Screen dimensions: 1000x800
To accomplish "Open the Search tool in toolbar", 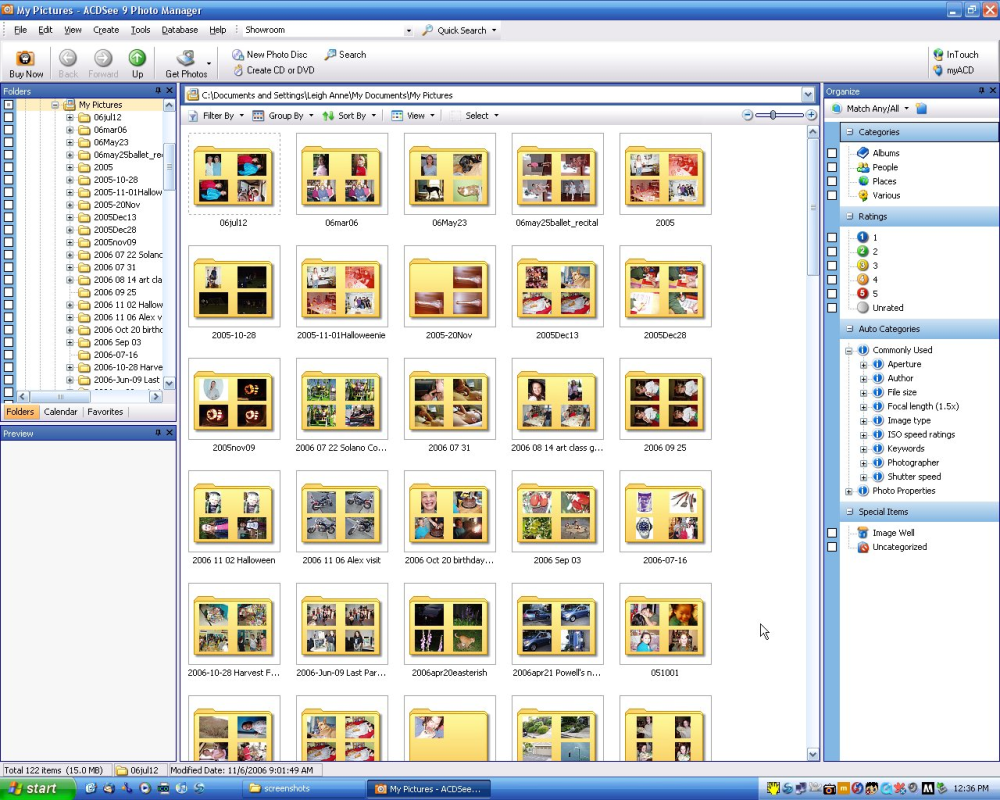I will click(x=331, y=55).
